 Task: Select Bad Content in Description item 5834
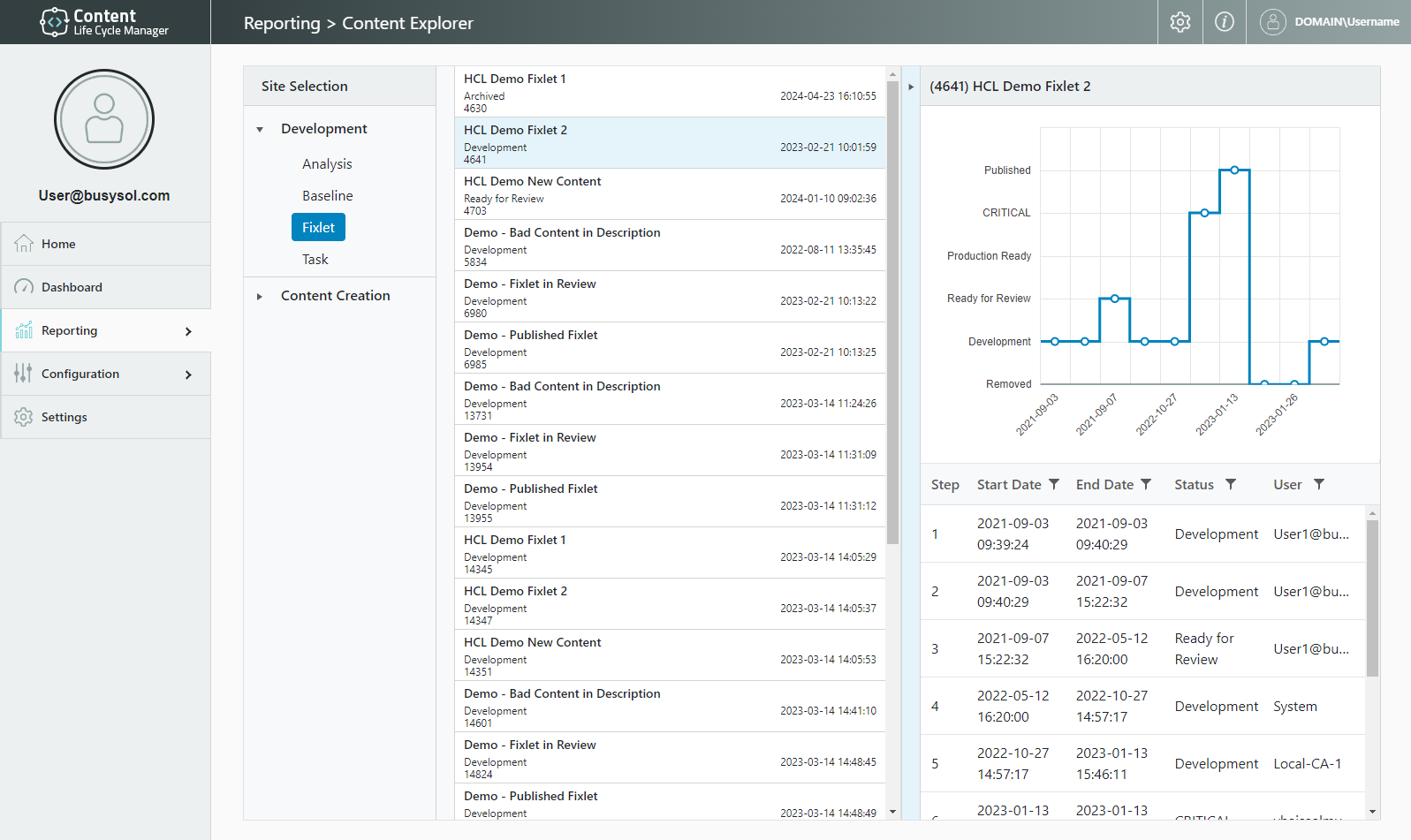pos(670,246)
